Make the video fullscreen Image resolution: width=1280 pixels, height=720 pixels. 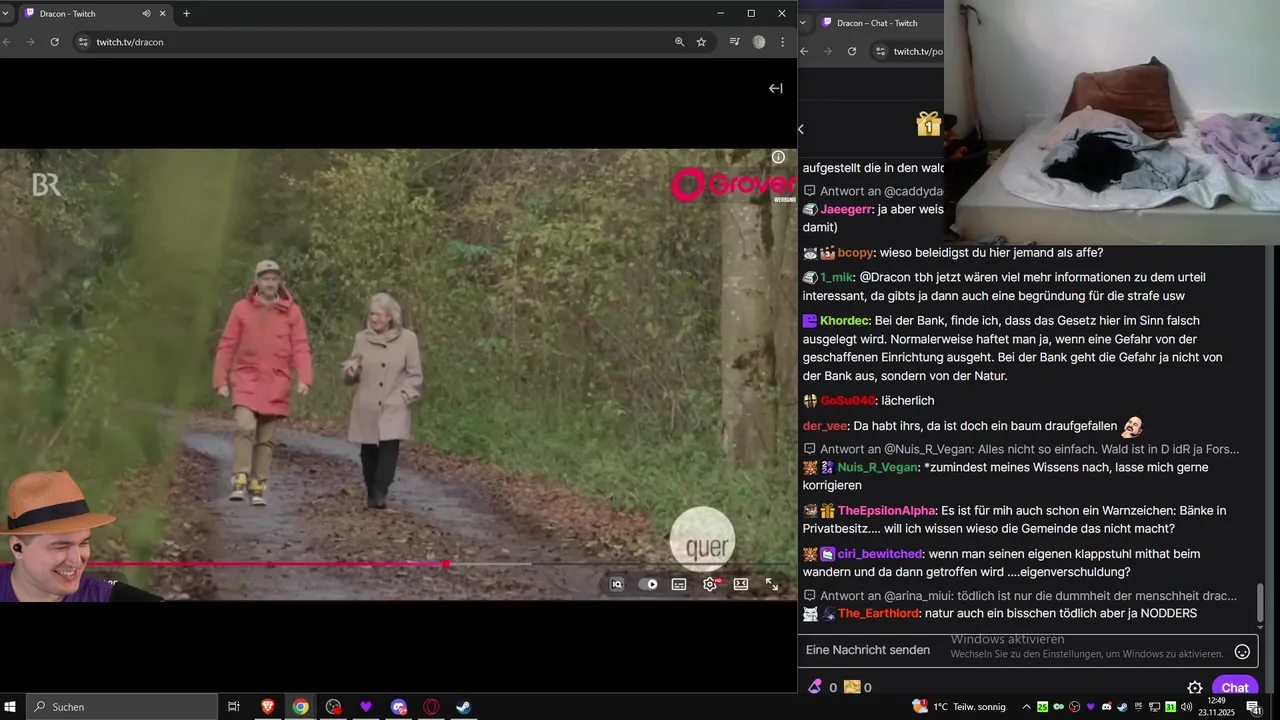772,584
